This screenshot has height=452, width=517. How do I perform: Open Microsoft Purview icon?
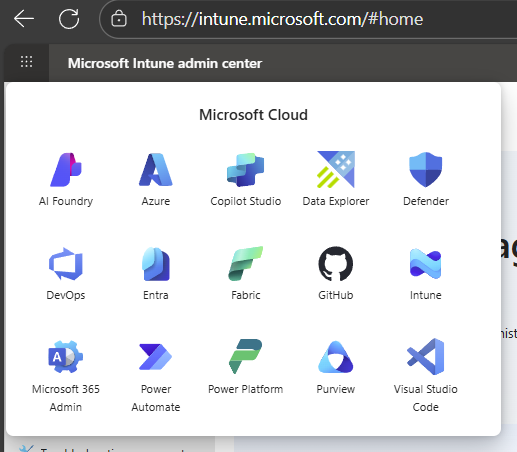coord(336,357)
